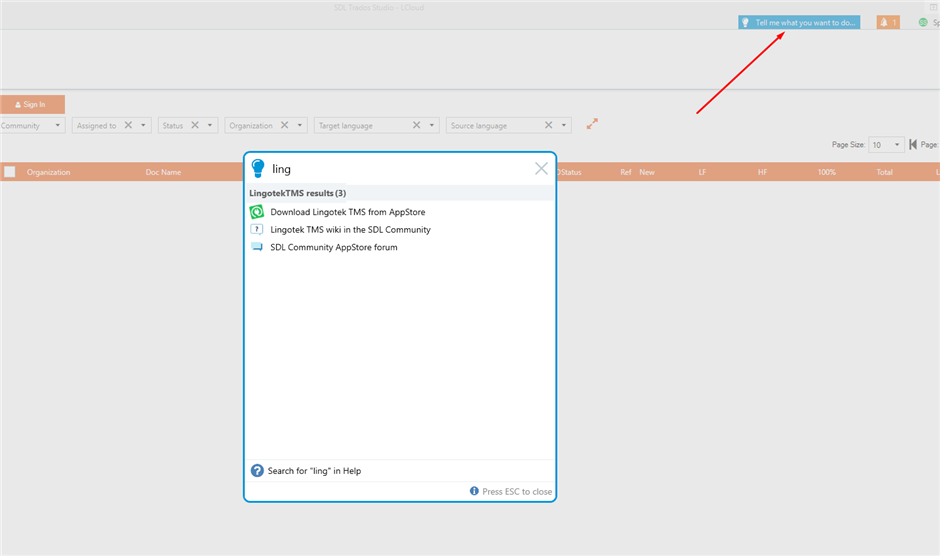This screenshot has height=556, width=940.
Task: Click the Total column header
Action: pos(884,172)
